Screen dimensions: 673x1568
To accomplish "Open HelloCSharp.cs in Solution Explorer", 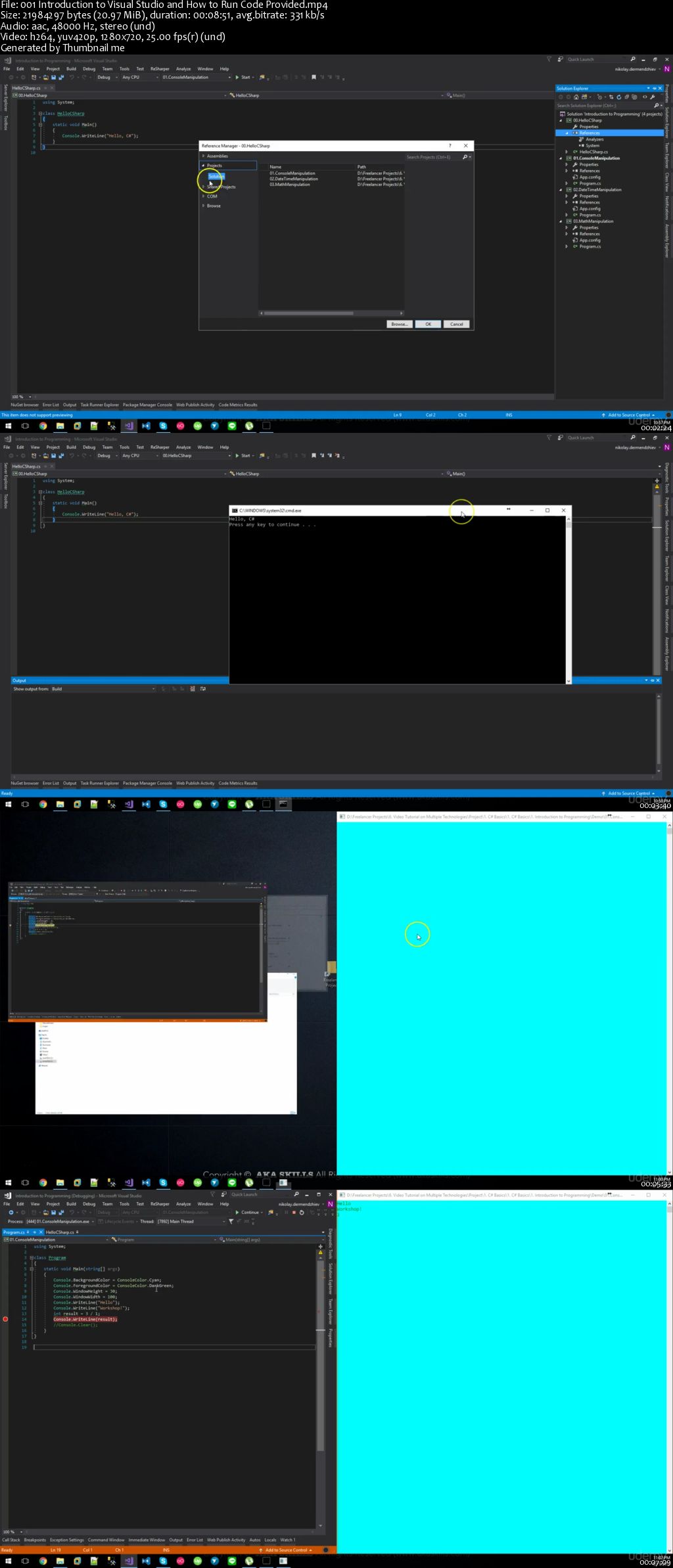I will [x=593, y=152].
